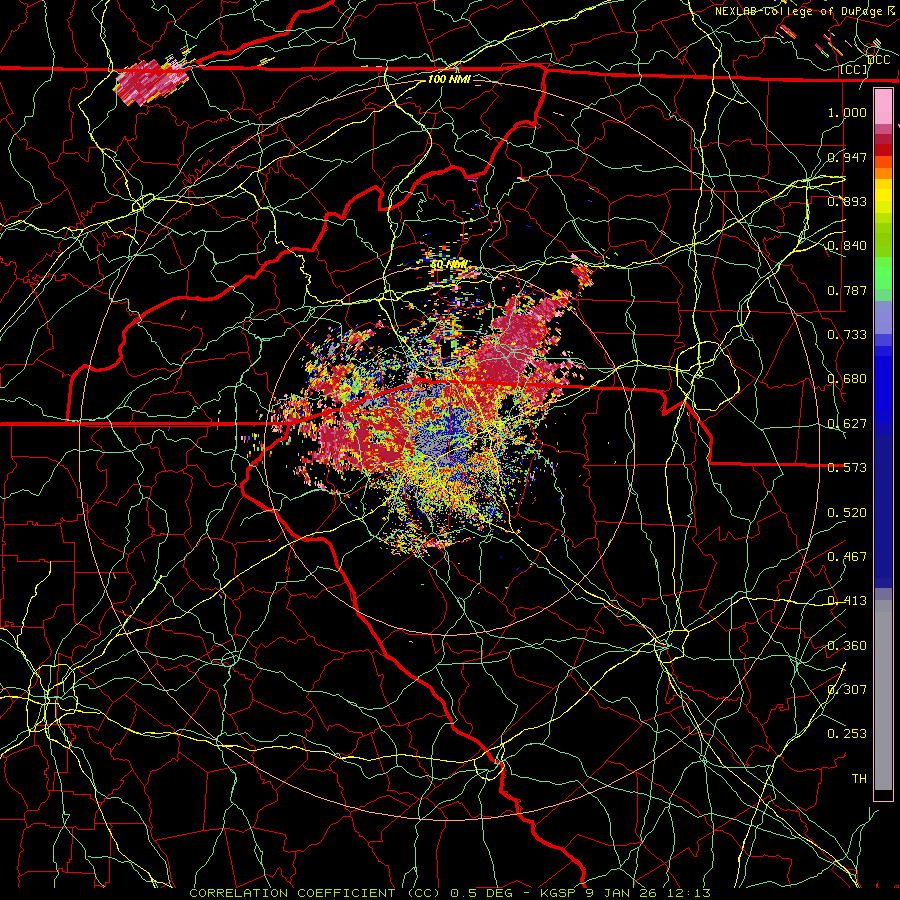
Task: Select the 0.733 legend value
Action: [847, 335]
